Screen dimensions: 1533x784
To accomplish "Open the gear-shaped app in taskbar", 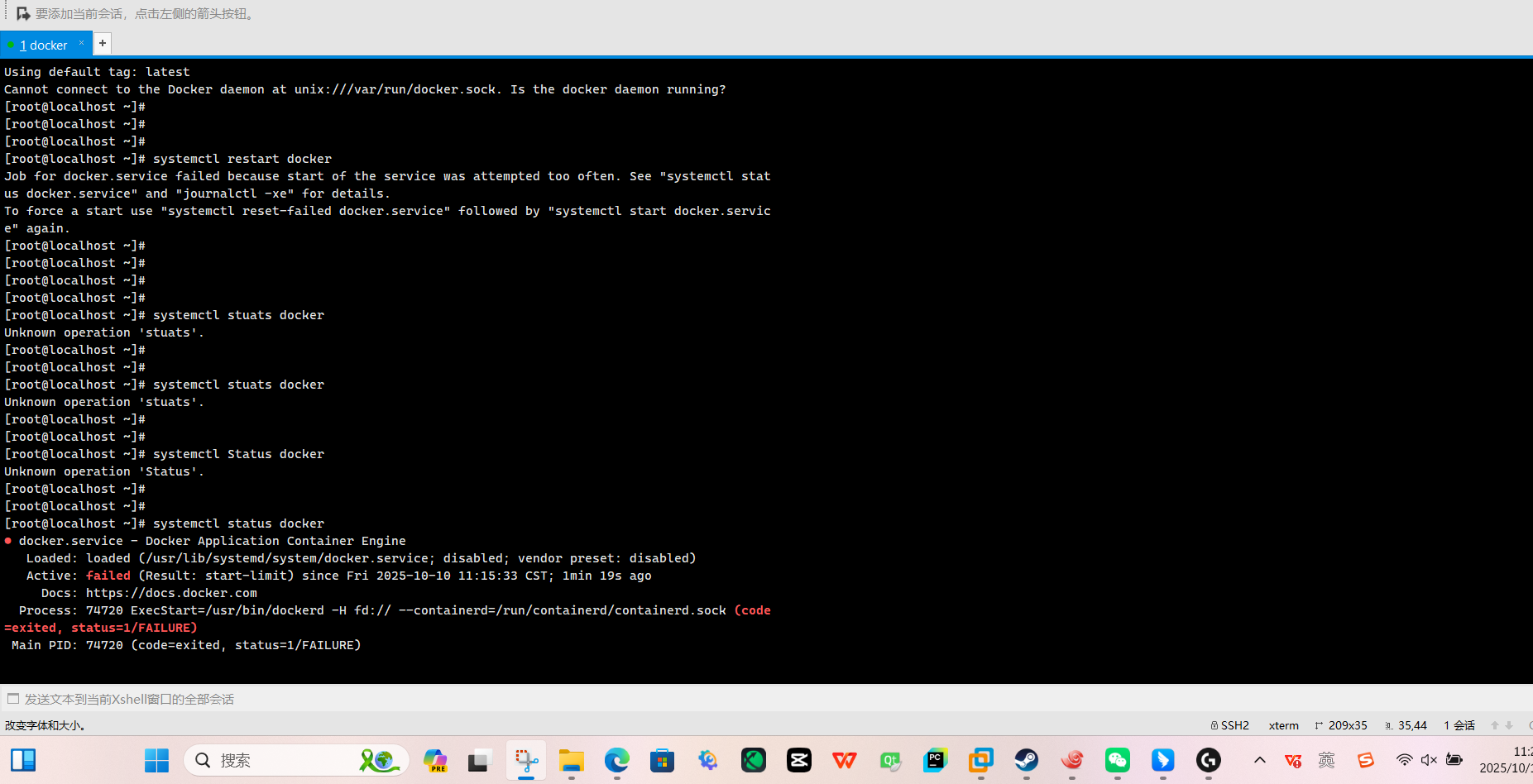I will point(708,760).
